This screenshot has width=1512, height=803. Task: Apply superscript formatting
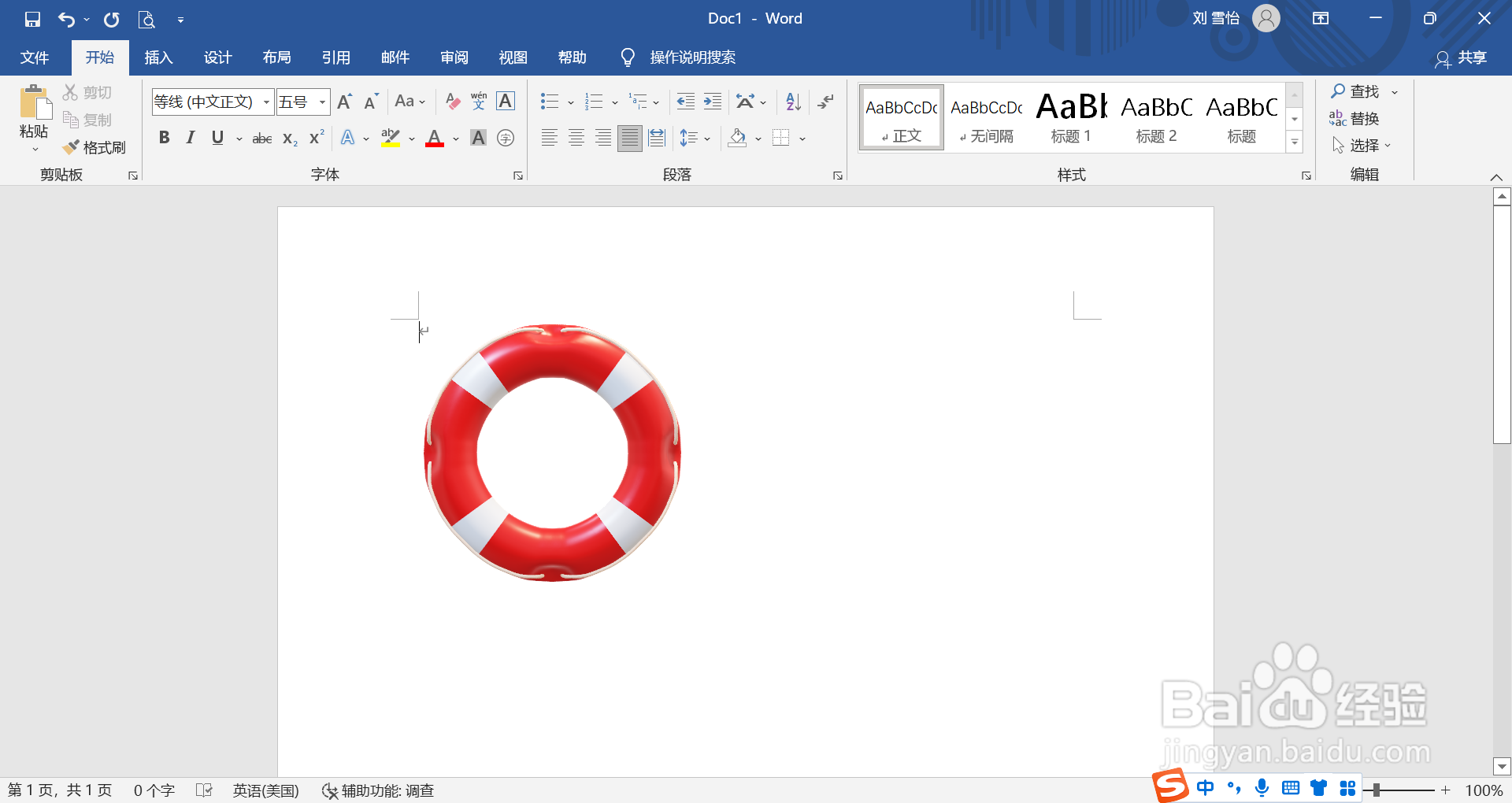click(x=314, y=138)
